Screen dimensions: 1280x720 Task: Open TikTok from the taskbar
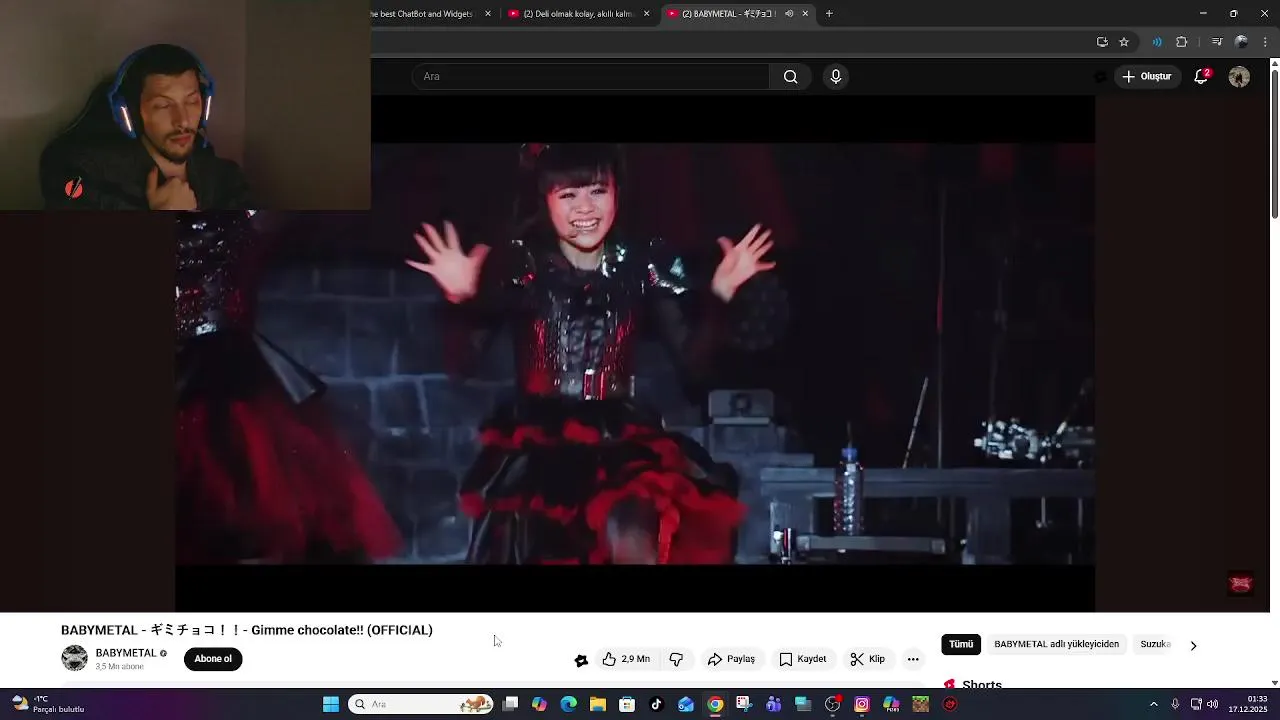coord(656,704)
